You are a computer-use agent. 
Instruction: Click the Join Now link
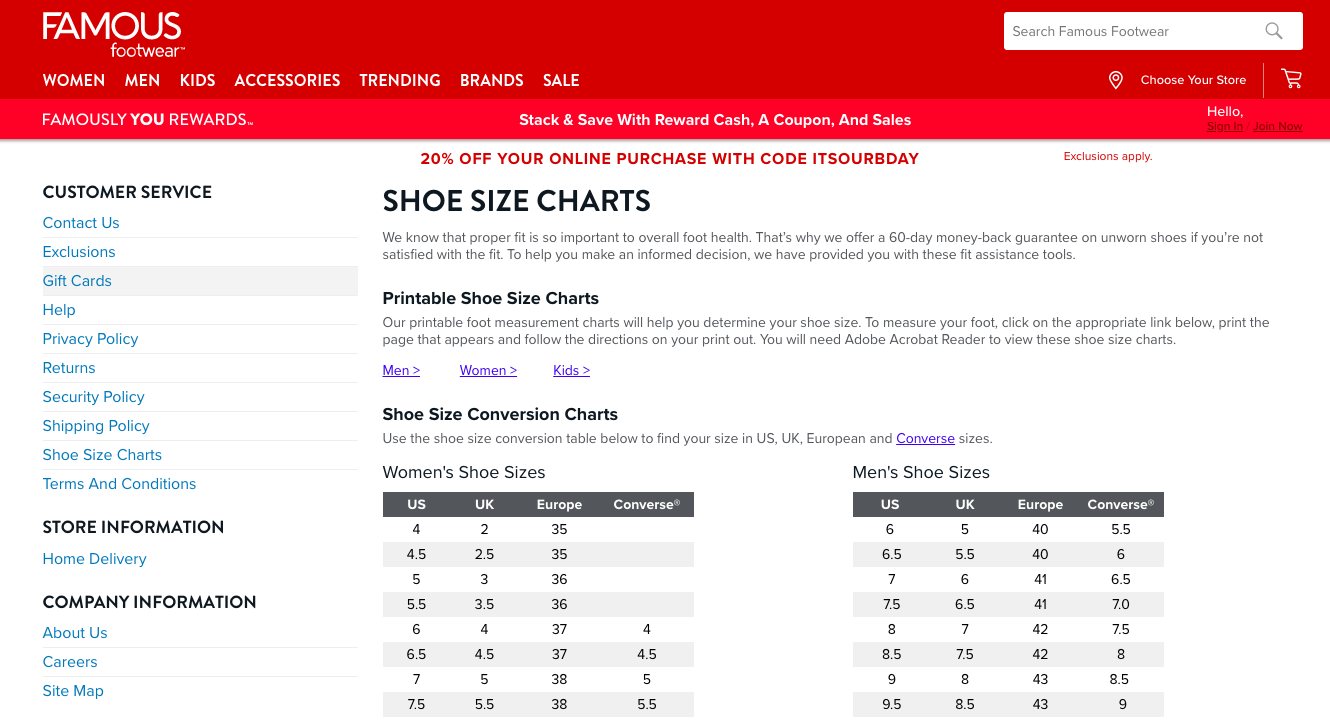coord(1277,126)
